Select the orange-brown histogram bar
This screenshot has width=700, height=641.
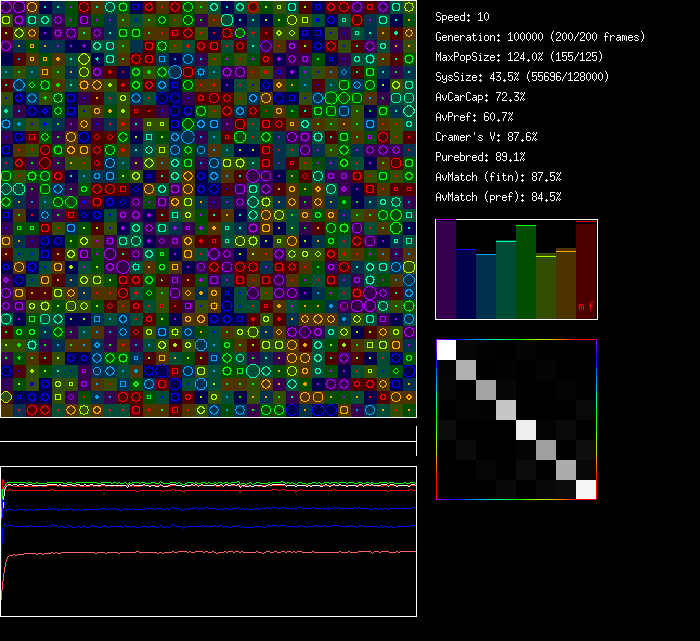point(566,284)
